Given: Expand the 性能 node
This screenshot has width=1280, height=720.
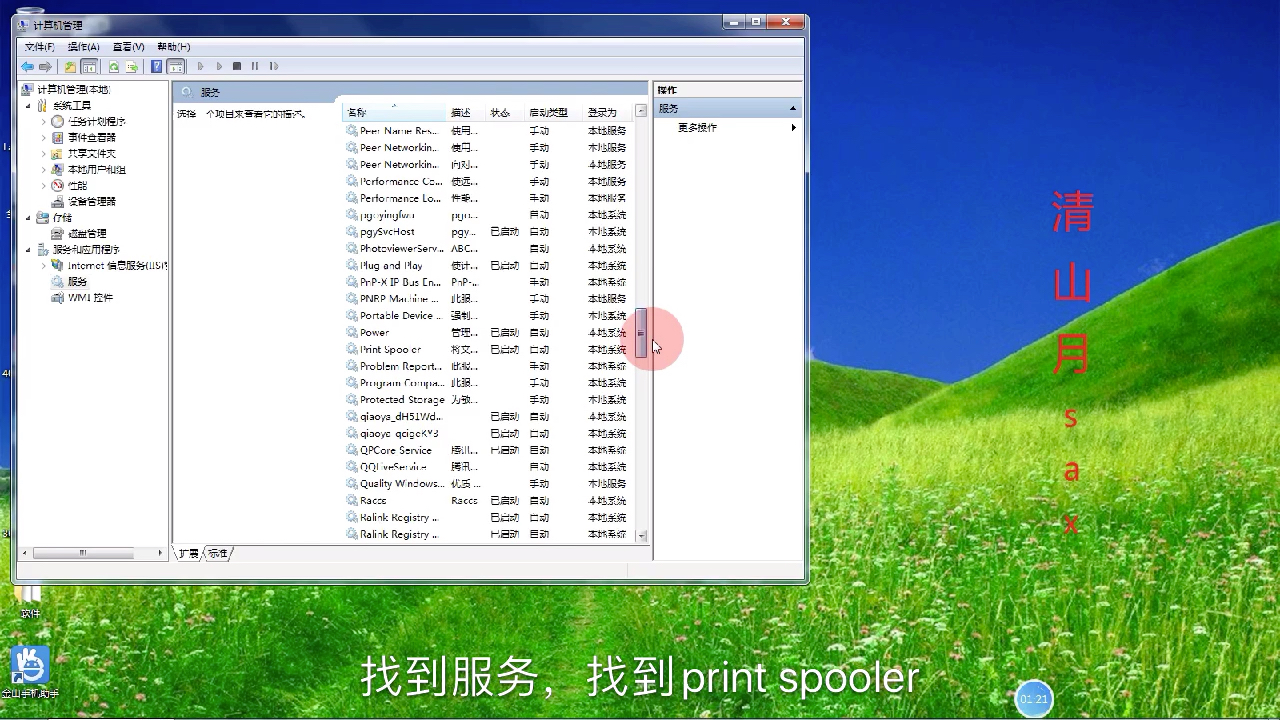Looking at the screenshot, I should [43, 186].
